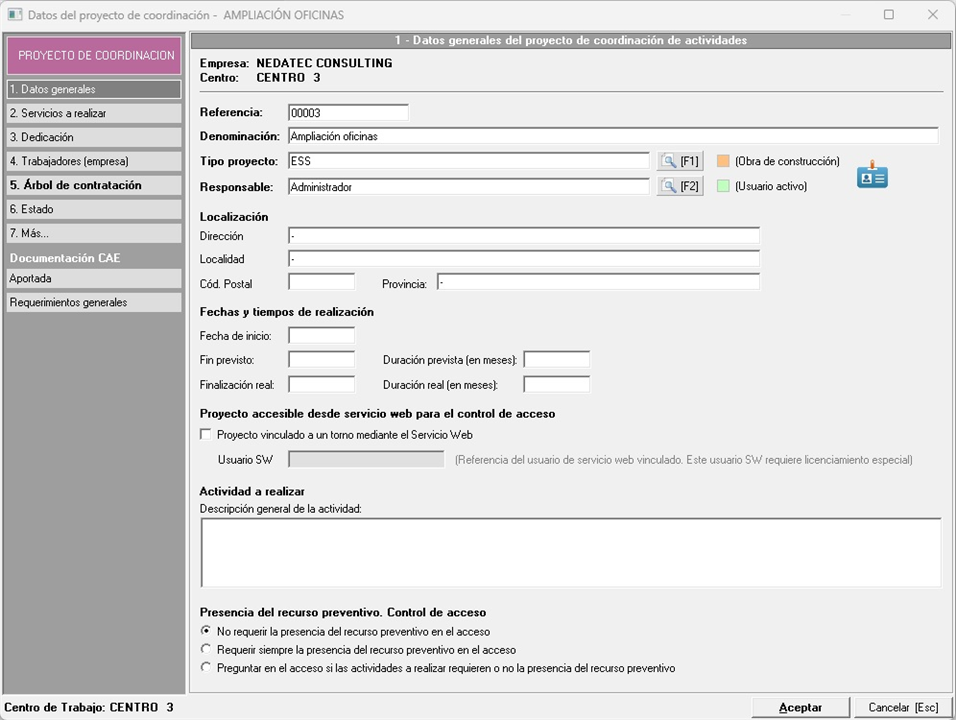
Task: Choose Preguntar en el acceso radio option
Action: pyautogui.click(x=207, y=668)
